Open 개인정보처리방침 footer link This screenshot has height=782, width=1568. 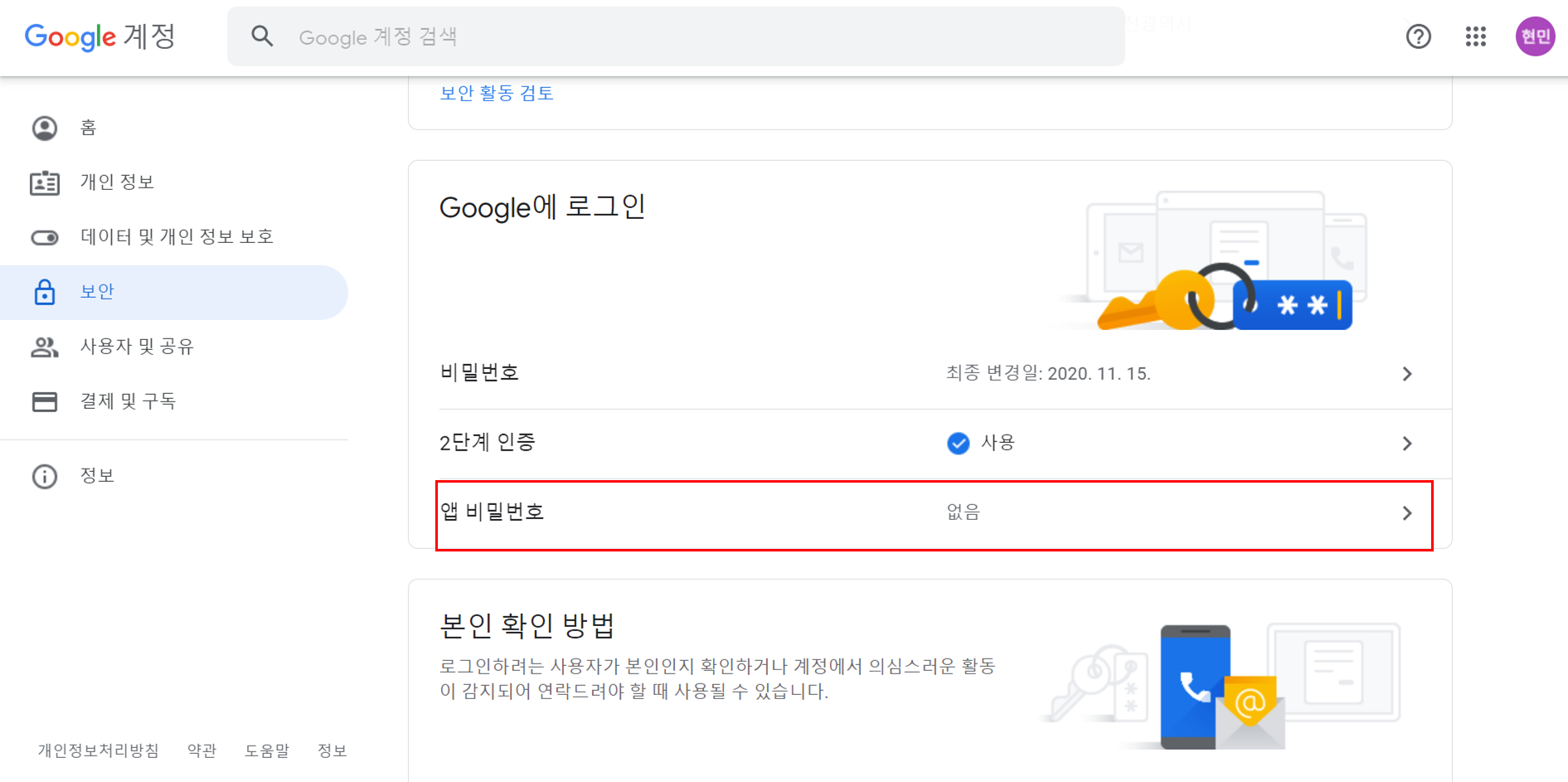pyautogui.click(x=99, y=750)
